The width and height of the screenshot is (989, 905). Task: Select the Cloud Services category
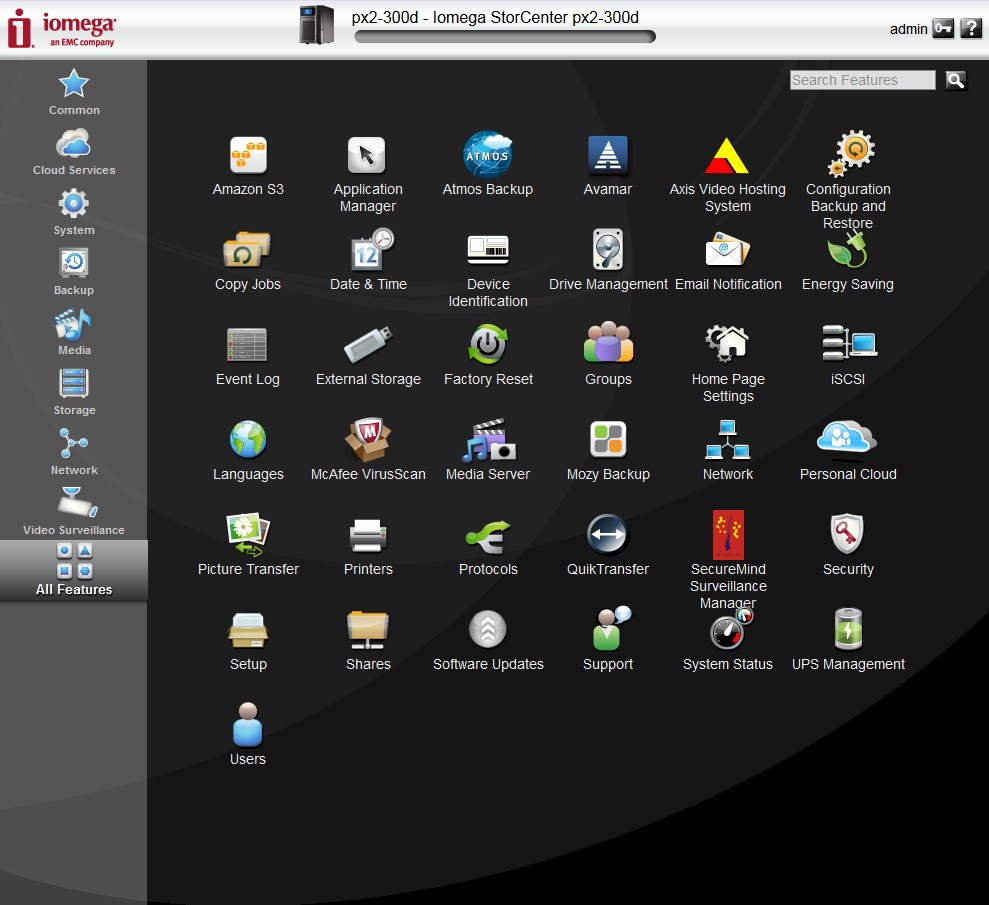[x=74, y=152]
